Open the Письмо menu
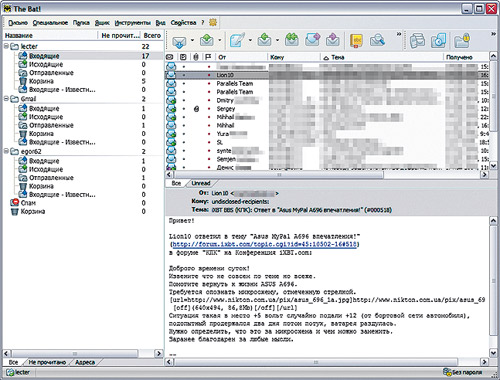The width and height of the screenshot is (500, 380). click(x=18, y=23)
